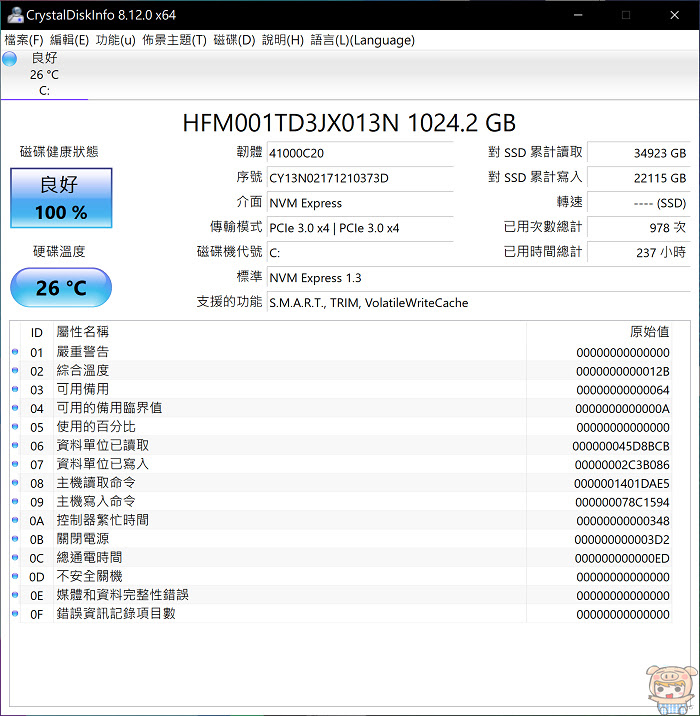The width and height of the screenshot is (700, 716).
Task: Click status dot for row 0E 媒體和資料完整性錯誤
Action: coord(15,595)
